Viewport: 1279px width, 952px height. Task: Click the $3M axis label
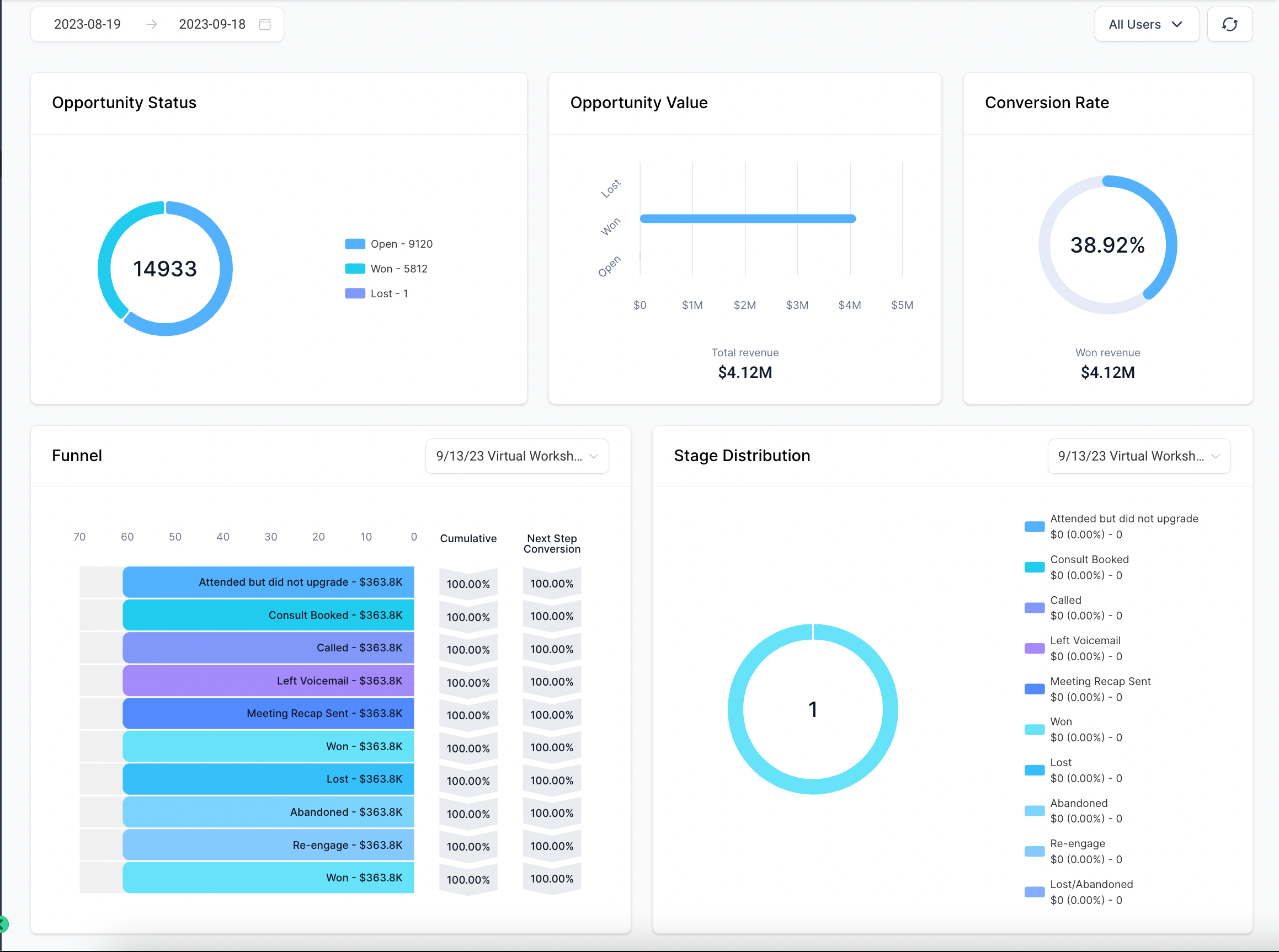[x=797, y=305]
